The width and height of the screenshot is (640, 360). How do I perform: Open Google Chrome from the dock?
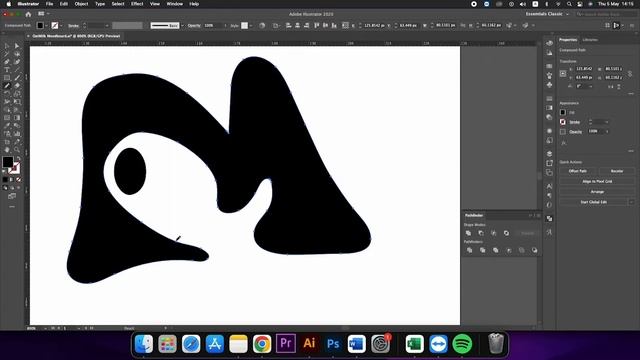(x=262, y=344)
